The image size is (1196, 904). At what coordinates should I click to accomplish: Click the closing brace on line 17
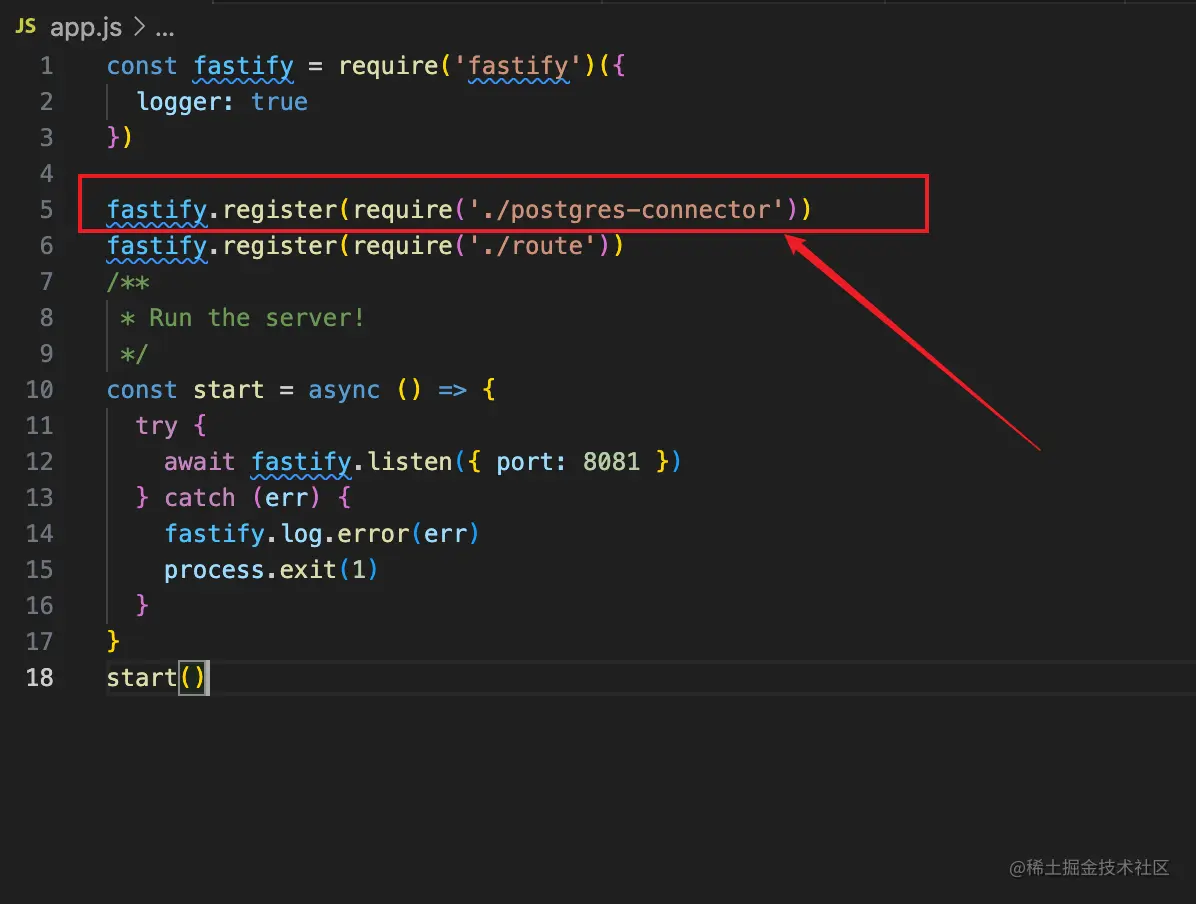point(114,641)
